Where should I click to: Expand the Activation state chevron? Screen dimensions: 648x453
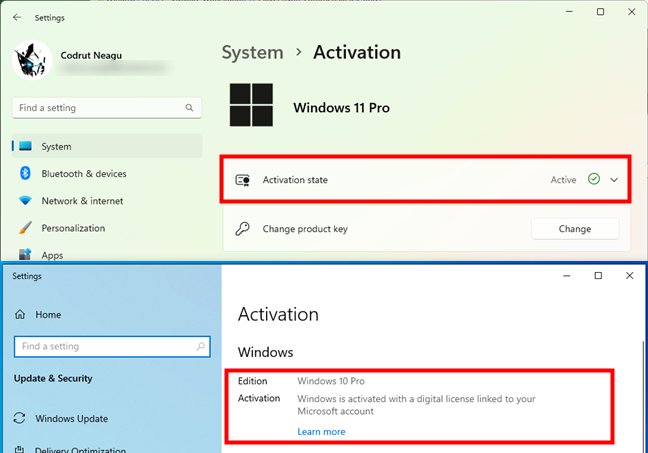click(614, 180)
